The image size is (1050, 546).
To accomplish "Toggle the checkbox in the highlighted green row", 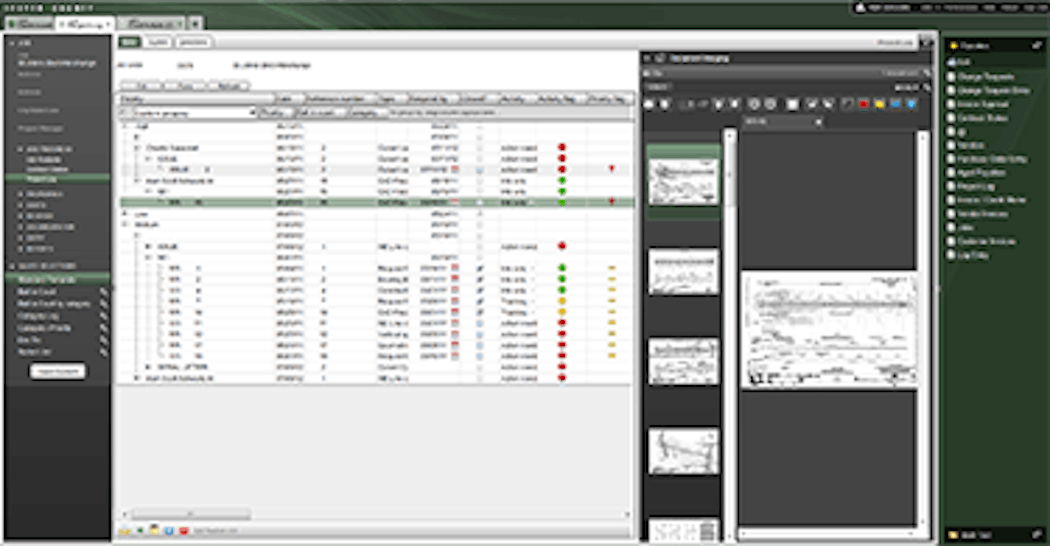I will 479,201.
